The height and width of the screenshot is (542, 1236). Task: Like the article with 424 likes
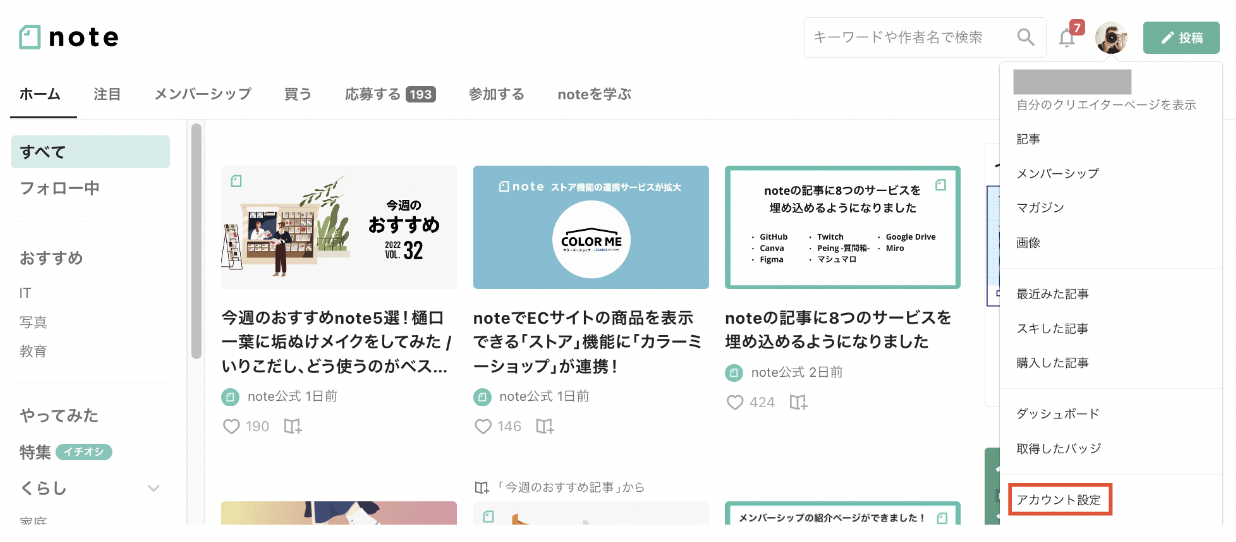[x=735, y=403]
